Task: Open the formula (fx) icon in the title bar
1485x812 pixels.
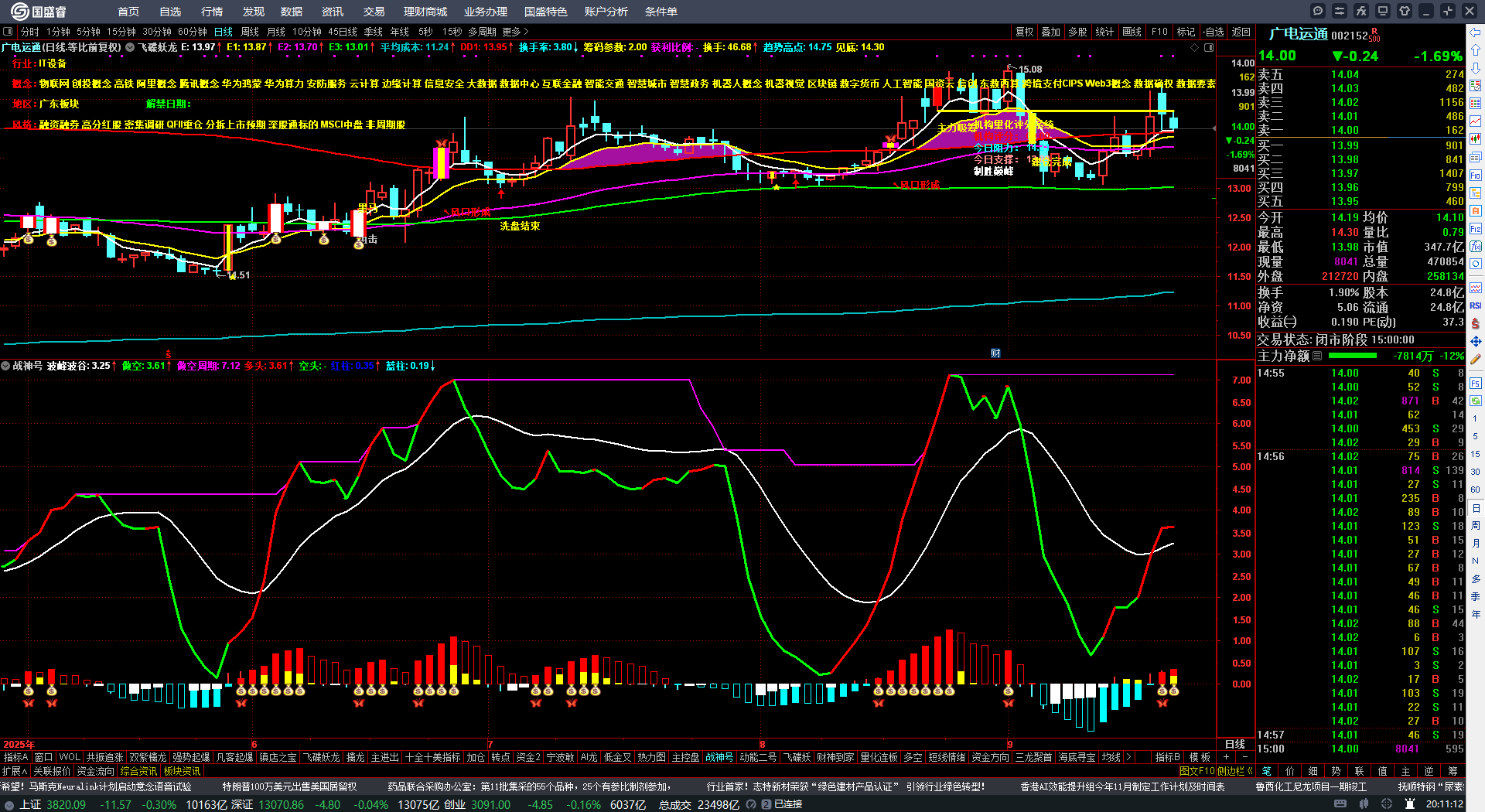Action: pyautogui.click(x=1361, y=11)
